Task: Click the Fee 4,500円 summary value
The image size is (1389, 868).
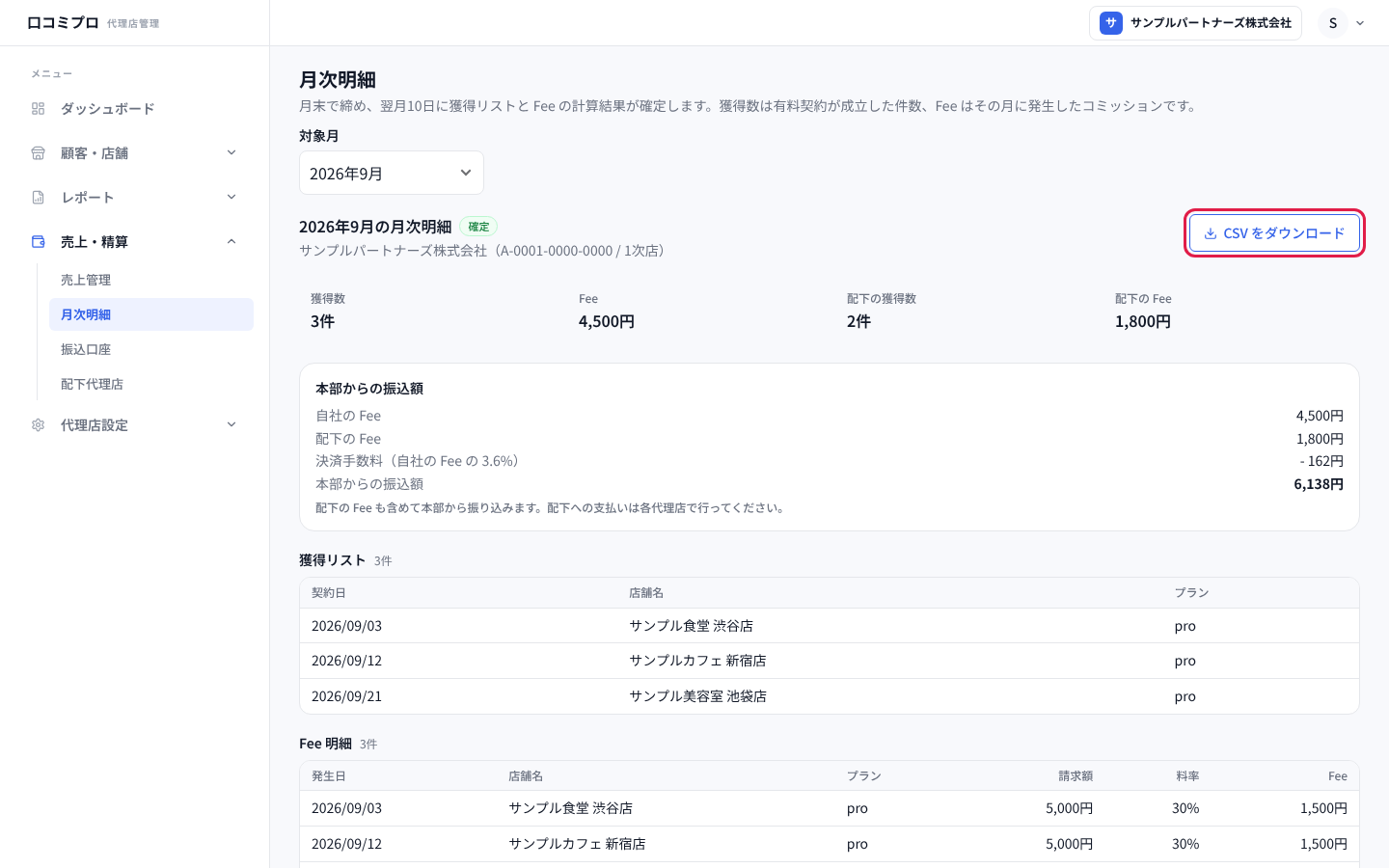Action: pos(607,322)
